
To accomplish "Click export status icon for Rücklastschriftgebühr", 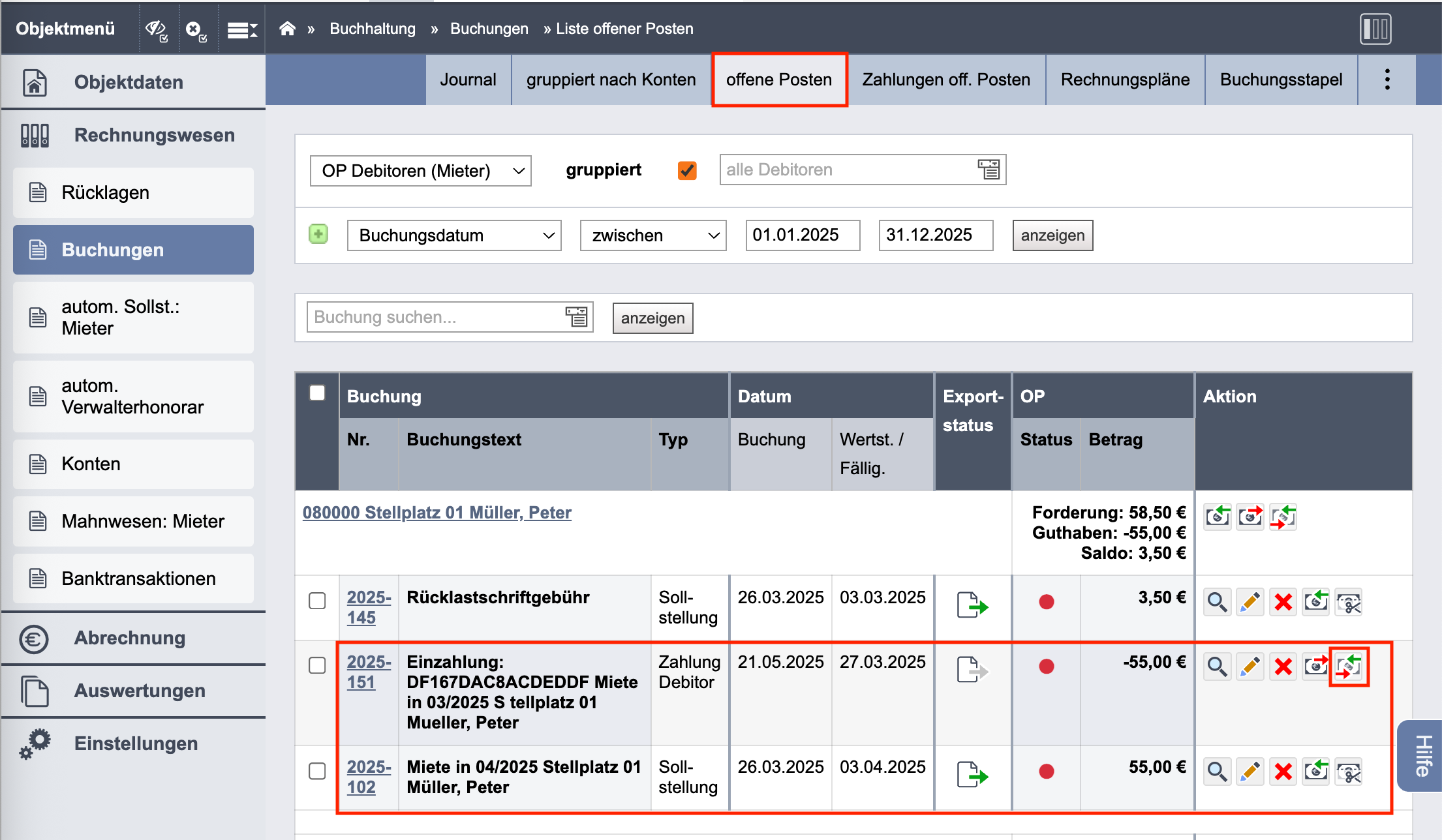I will tap(972, 604).
